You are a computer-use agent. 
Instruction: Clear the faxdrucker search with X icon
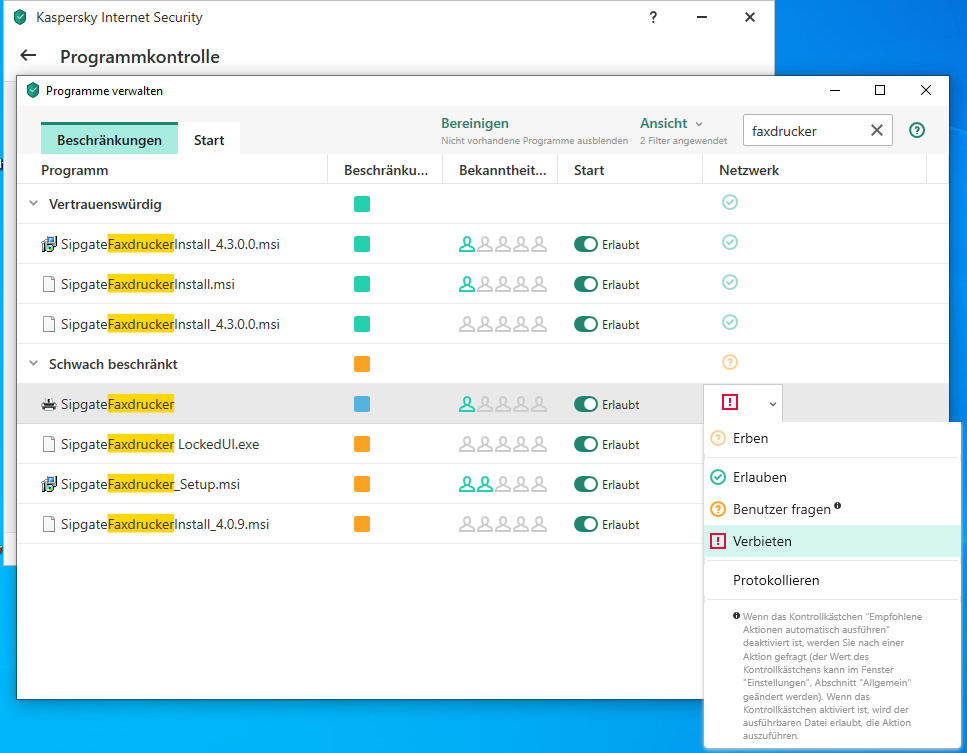click(x=876, y=131)
